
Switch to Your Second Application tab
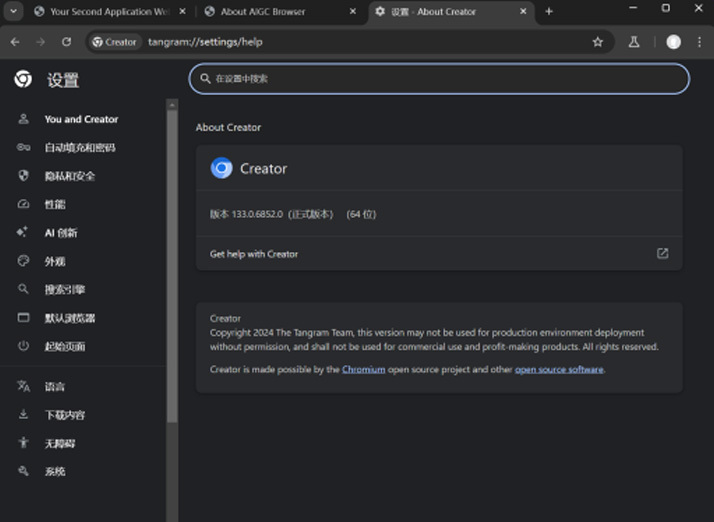point(109,11)
